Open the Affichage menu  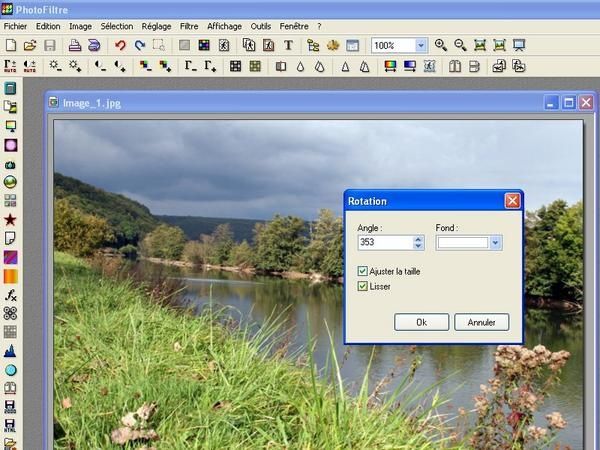(x=224, y=26)
